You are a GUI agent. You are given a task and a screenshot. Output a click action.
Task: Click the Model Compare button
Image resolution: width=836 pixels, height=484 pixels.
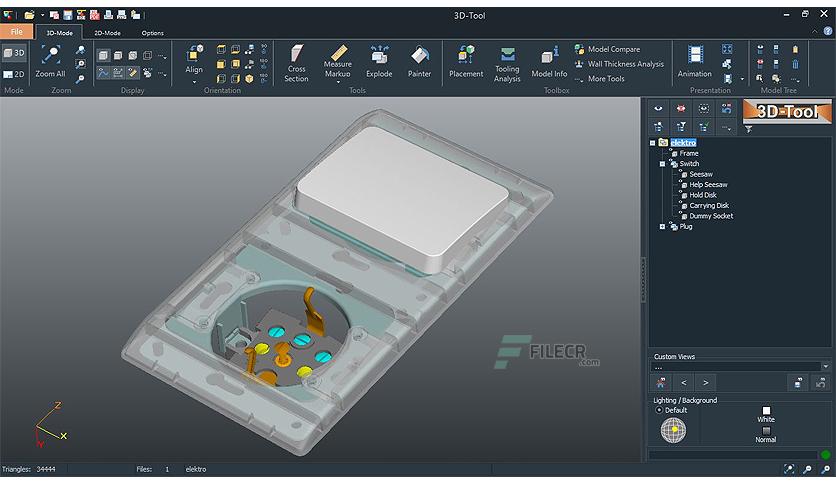coord(607,49)
